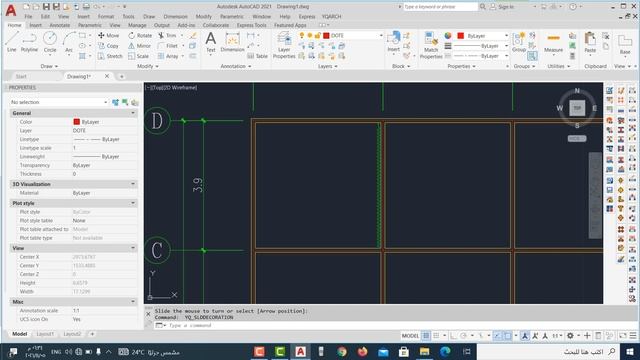Click the keyword search box
Image resolution: width=640 pixels, height=360 pixels.
[x=440, y=7]
